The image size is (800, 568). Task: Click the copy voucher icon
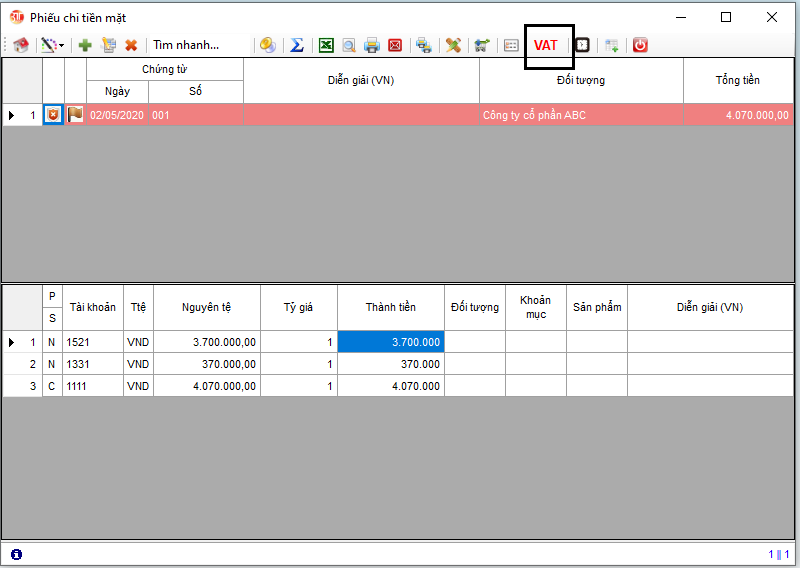108,45
